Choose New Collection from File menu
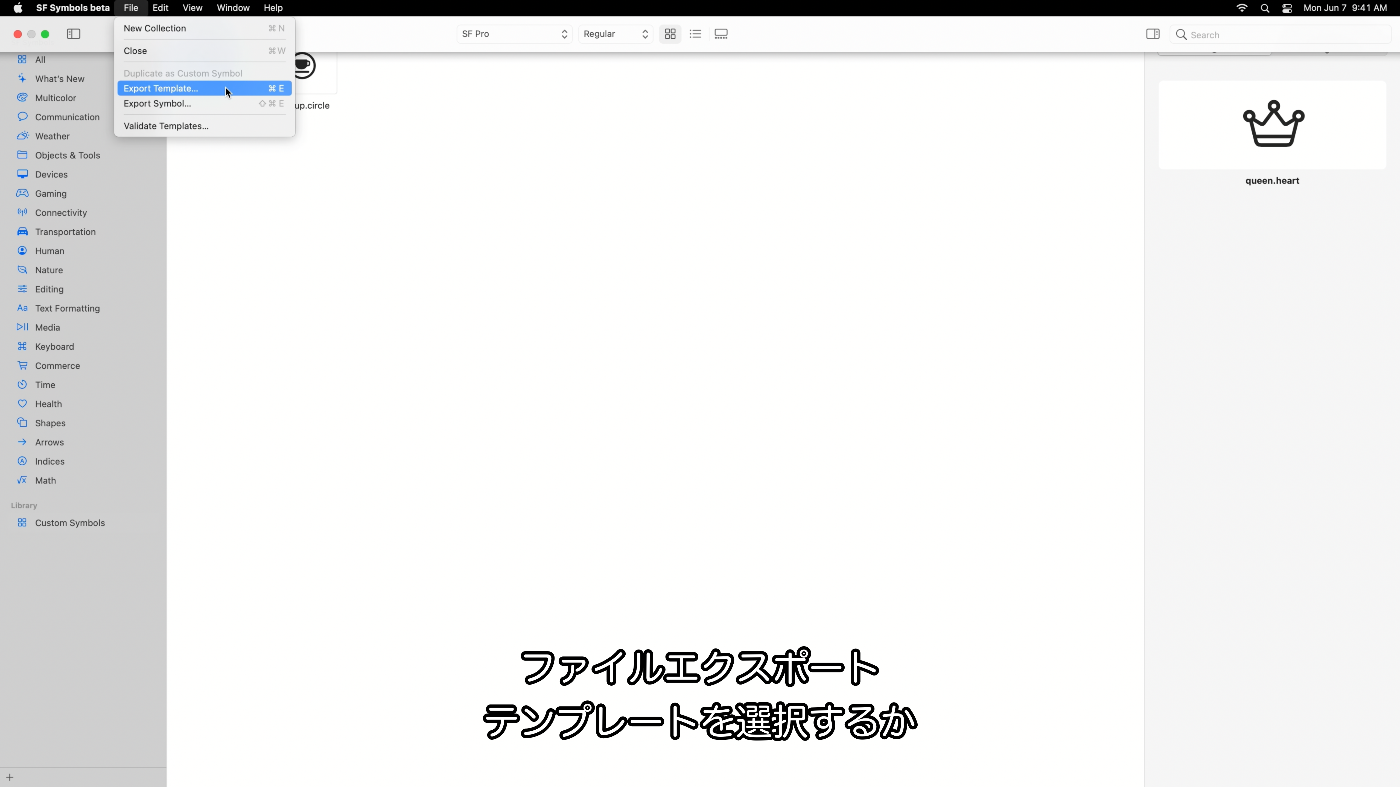The width and height of the screenshot is (1400, 787). click(x=204, y=28)
